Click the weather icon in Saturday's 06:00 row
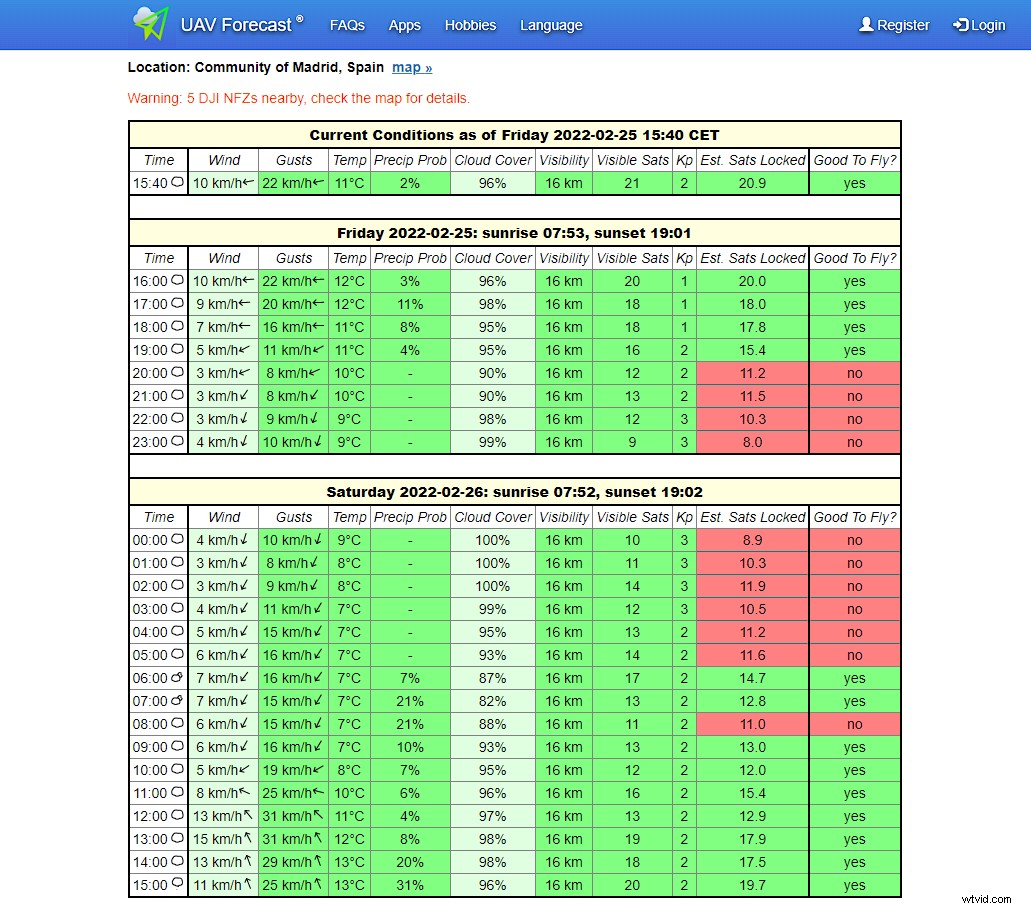This screenshot has height=909, width=1031. point(178,678)
